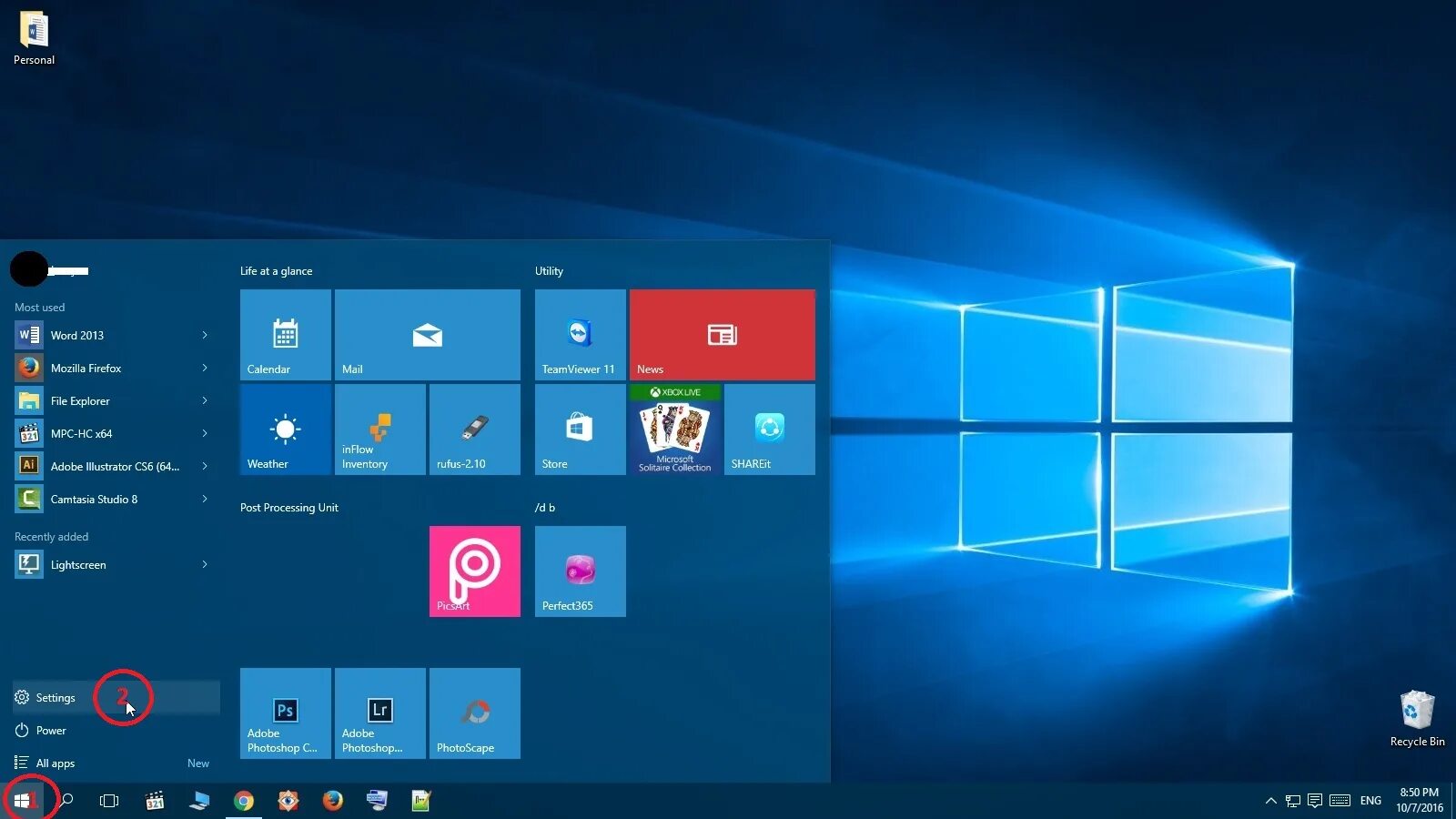Expand File Explorer jump list arrow
Screen dimensions: 1456x819
[x=205, y=401]
